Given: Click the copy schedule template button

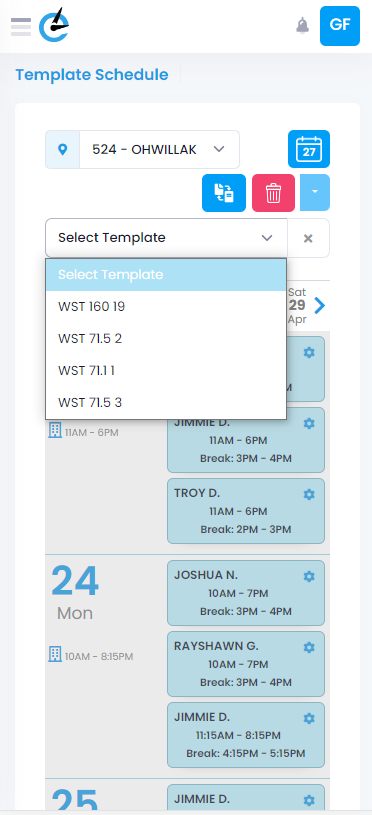Looking at the screenshot, I should pyautogui.click(x=224, y=193).
